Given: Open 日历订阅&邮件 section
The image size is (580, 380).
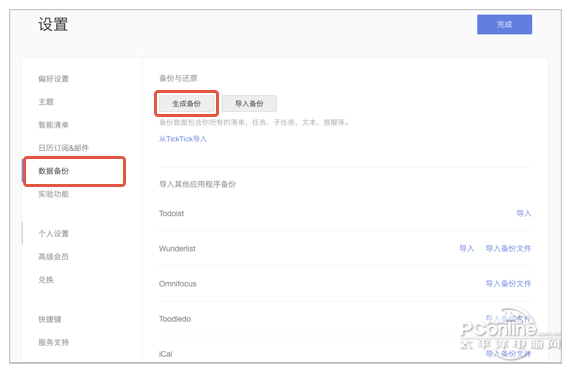Looking at the screenshot, I should (64, 148).
